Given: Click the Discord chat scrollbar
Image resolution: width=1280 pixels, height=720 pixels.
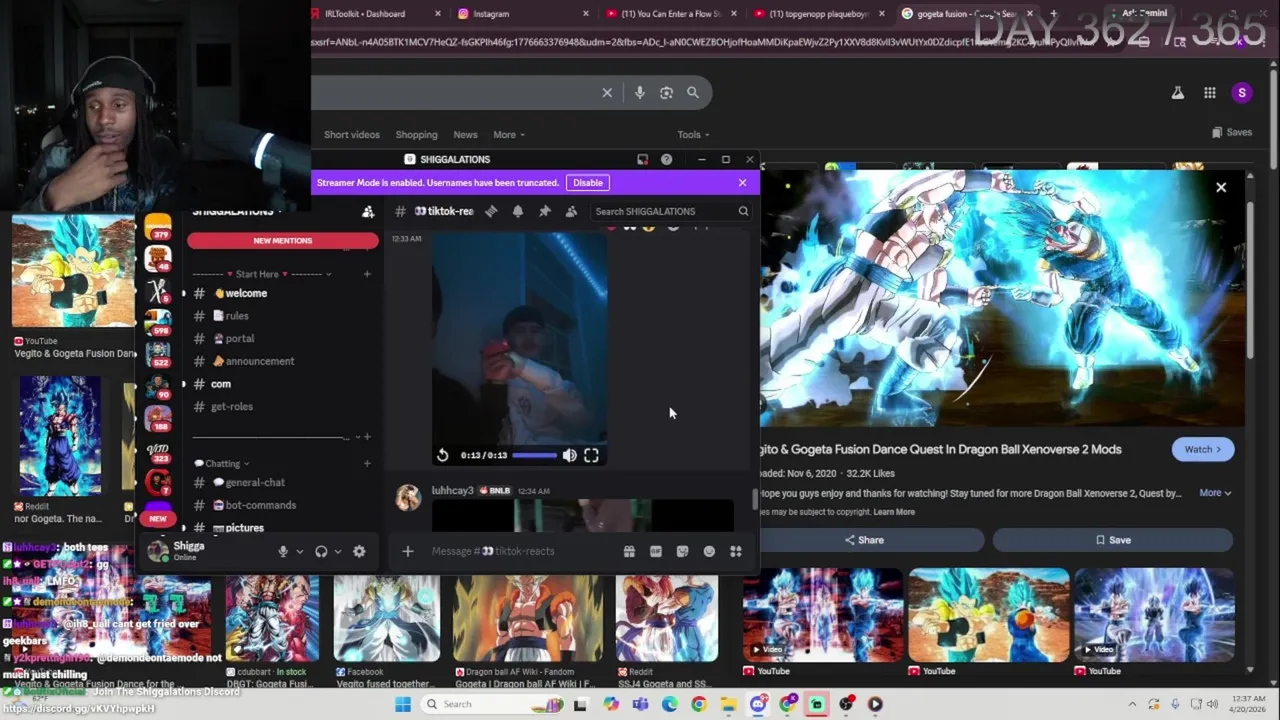Looking at the screenshot, I should (755, 498).
